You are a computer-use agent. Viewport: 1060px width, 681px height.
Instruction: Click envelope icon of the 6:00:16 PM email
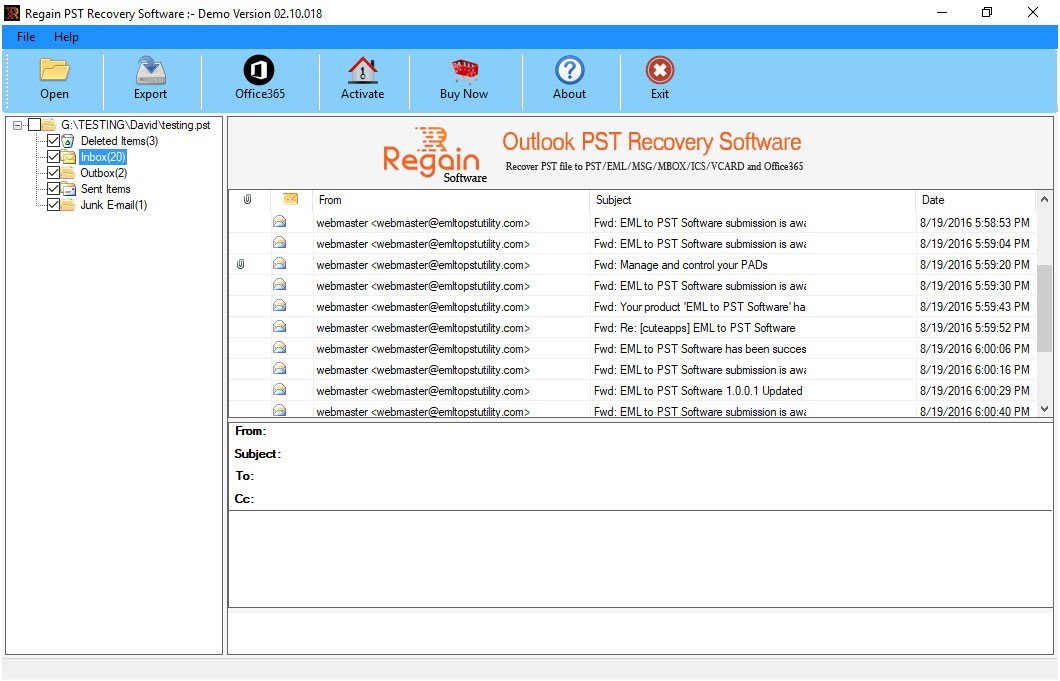click(x=279, y=369)
